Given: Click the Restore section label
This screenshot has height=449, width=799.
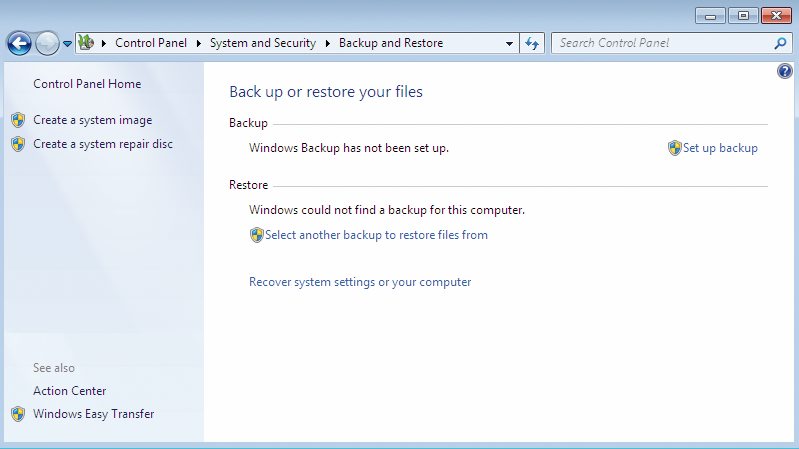Looking at the screenshot, I should [x=248, y=184].
